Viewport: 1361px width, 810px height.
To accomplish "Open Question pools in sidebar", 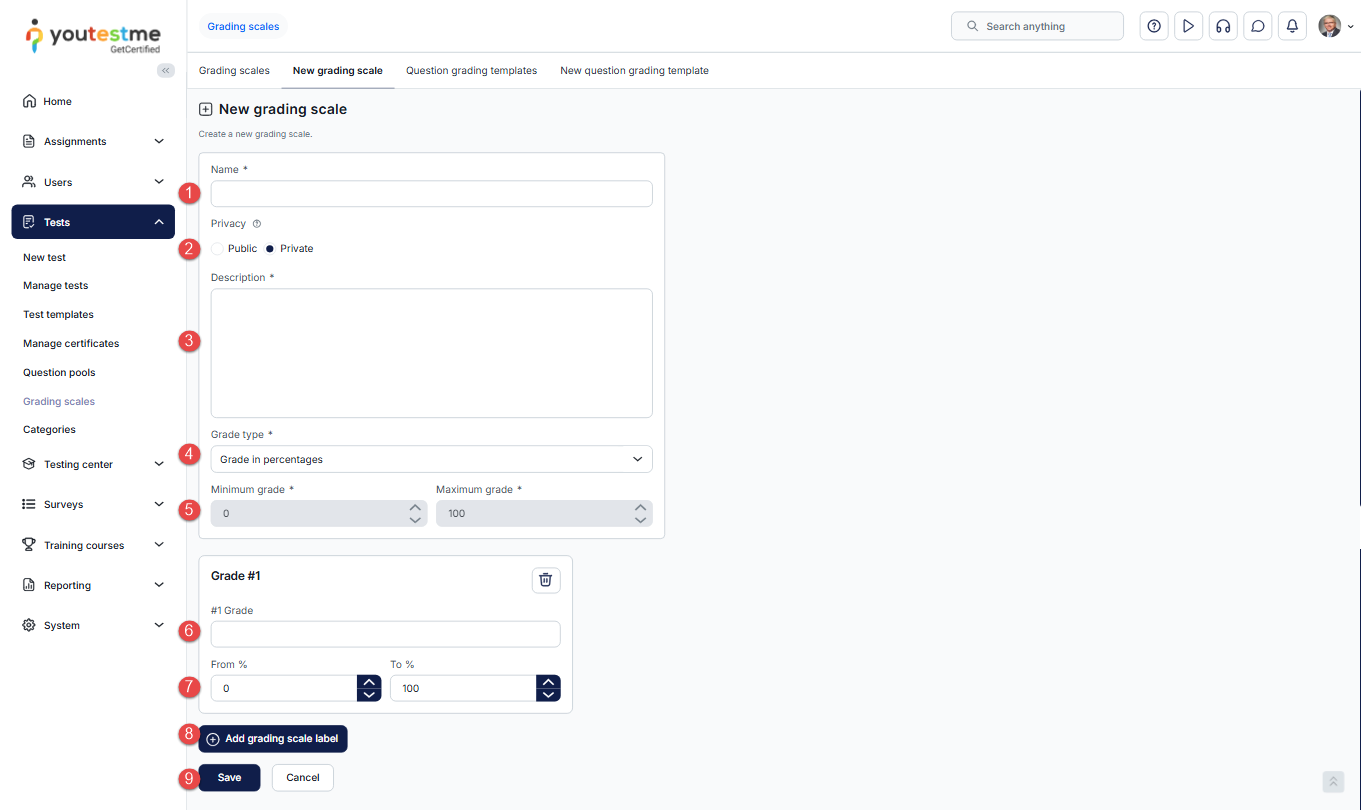I will coord(59,372).
